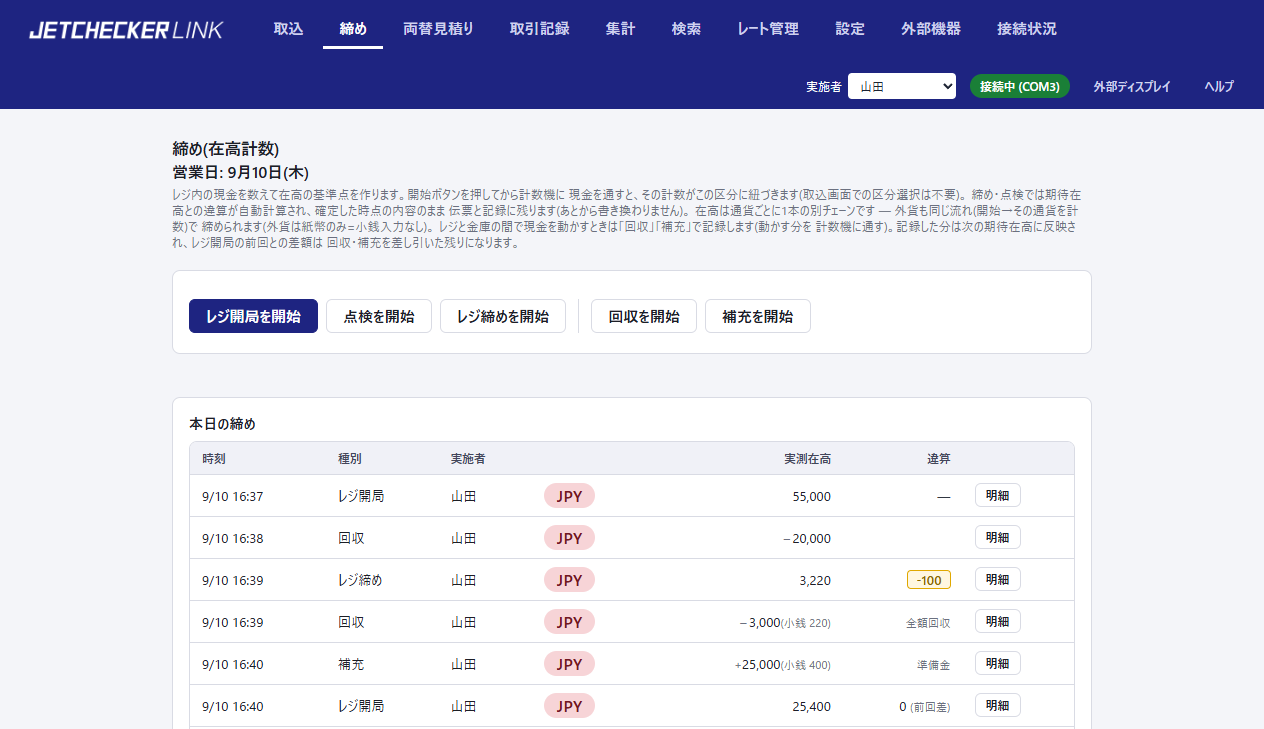Open the 接続状況 tab
Viewport: 1264px width, 729px height.
pos(1027,29)
